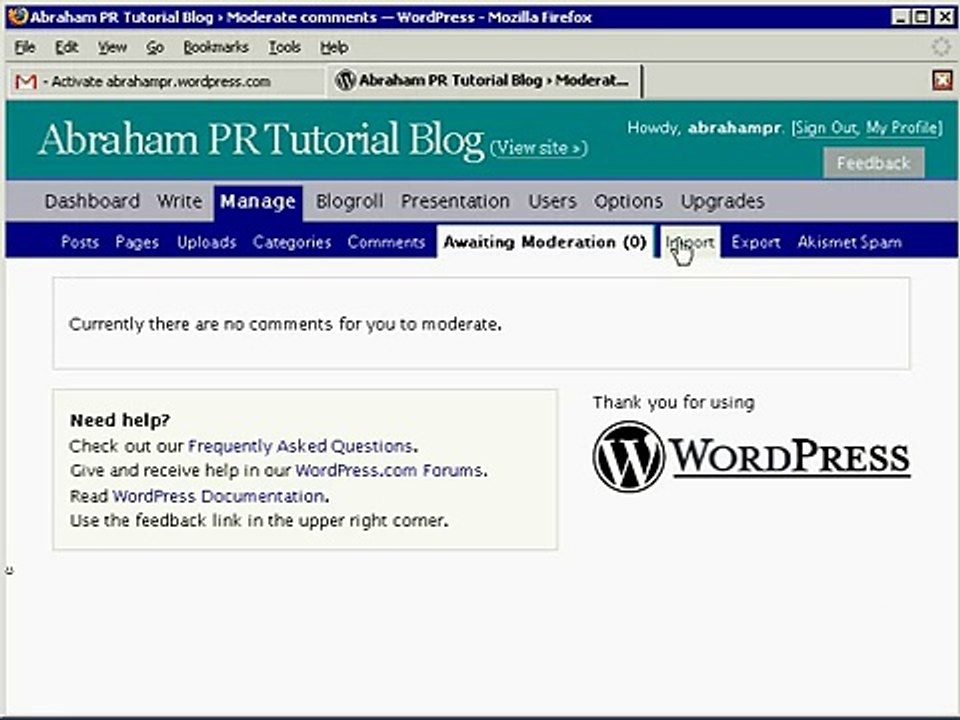This screenshot has width=960, height=720.
Task: Go to the Dashboard section
Action: coord(92,201)
